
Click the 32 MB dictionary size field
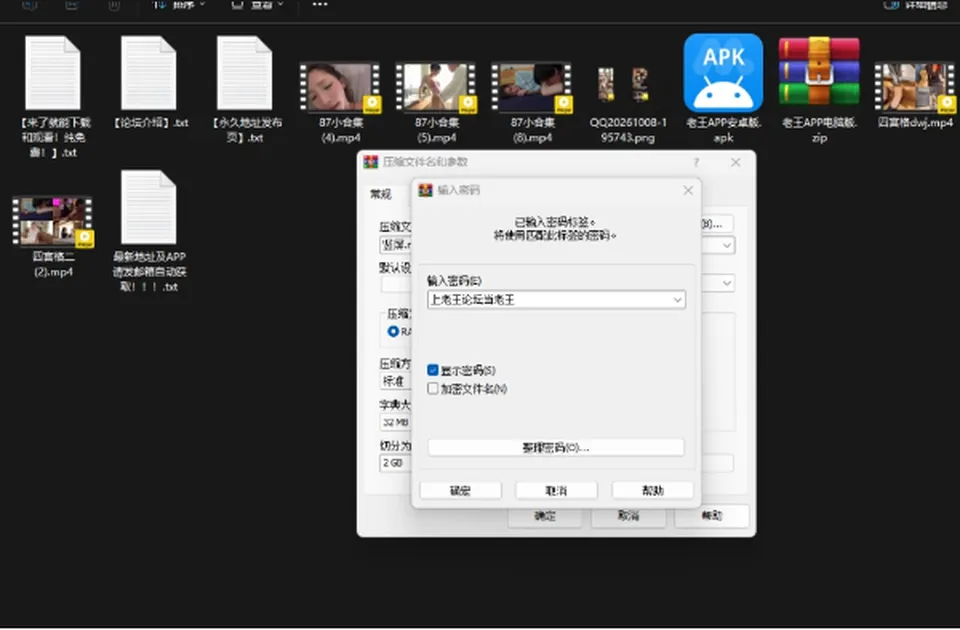coord(396,422)
